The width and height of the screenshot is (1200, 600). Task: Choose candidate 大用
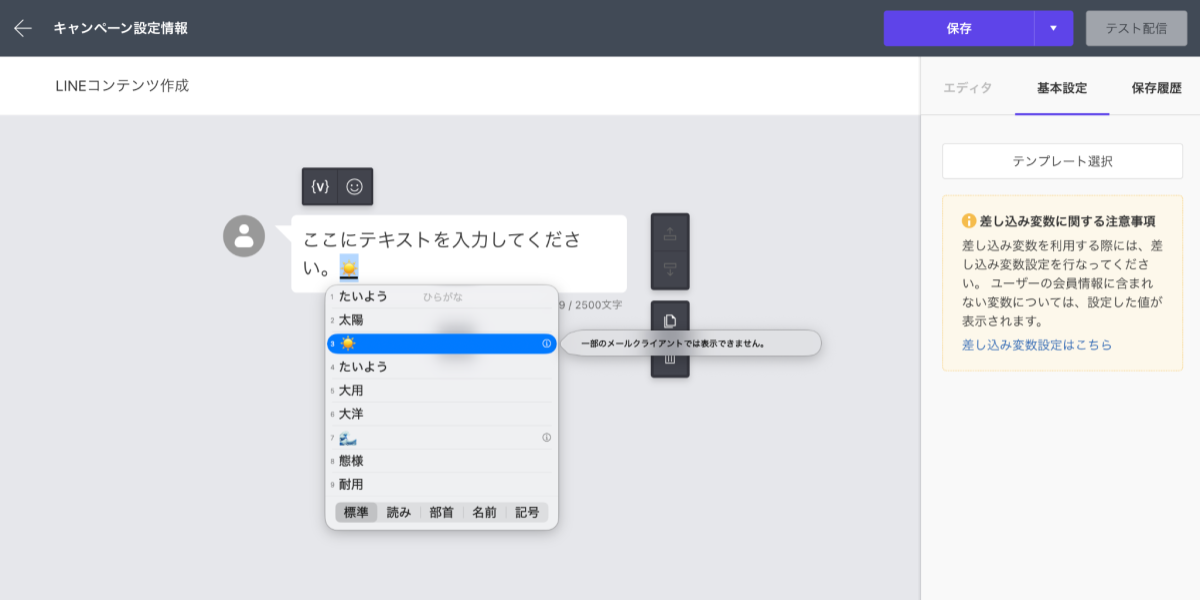pos(442,390)
